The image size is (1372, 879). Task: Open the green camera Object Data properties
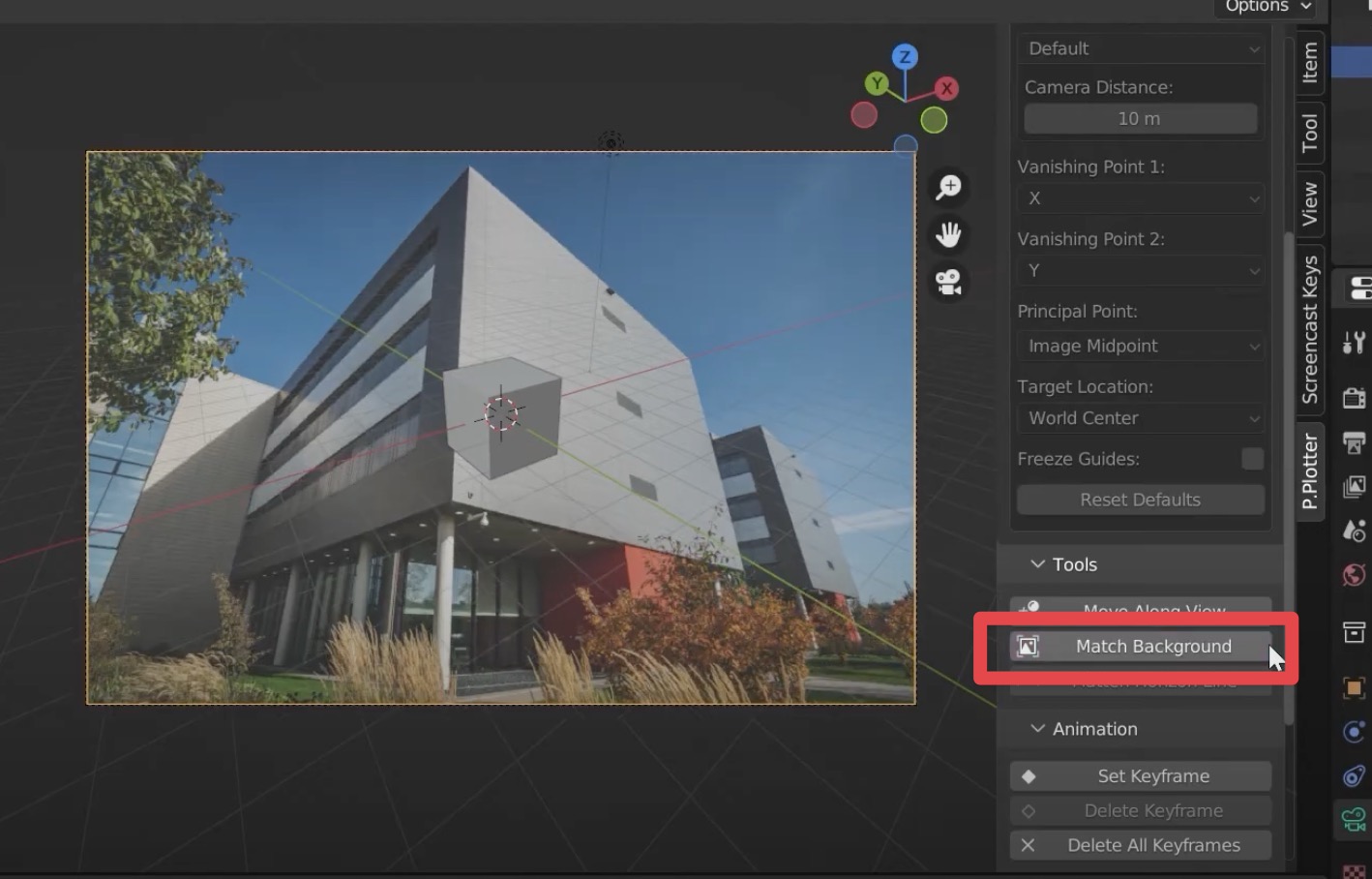1354,820
